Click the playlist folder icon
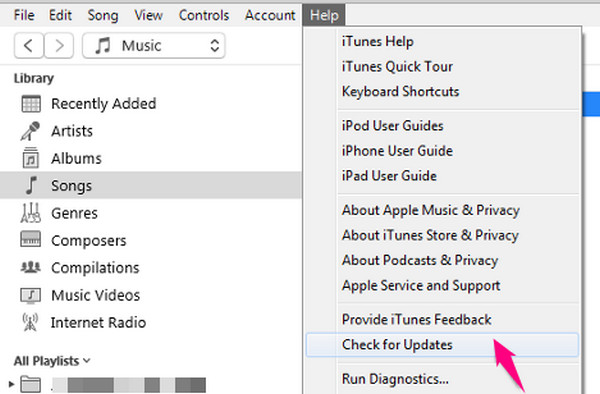 coord(31,384)
